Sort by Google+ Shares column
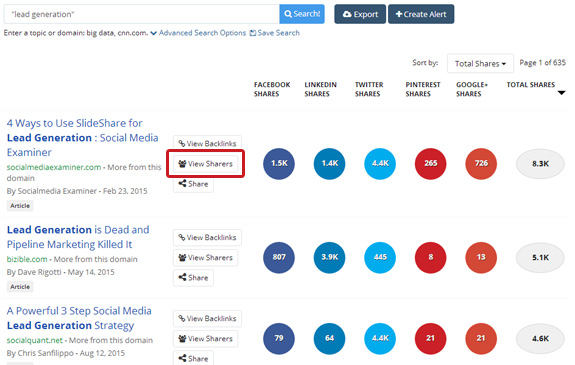 pos(472,89)
